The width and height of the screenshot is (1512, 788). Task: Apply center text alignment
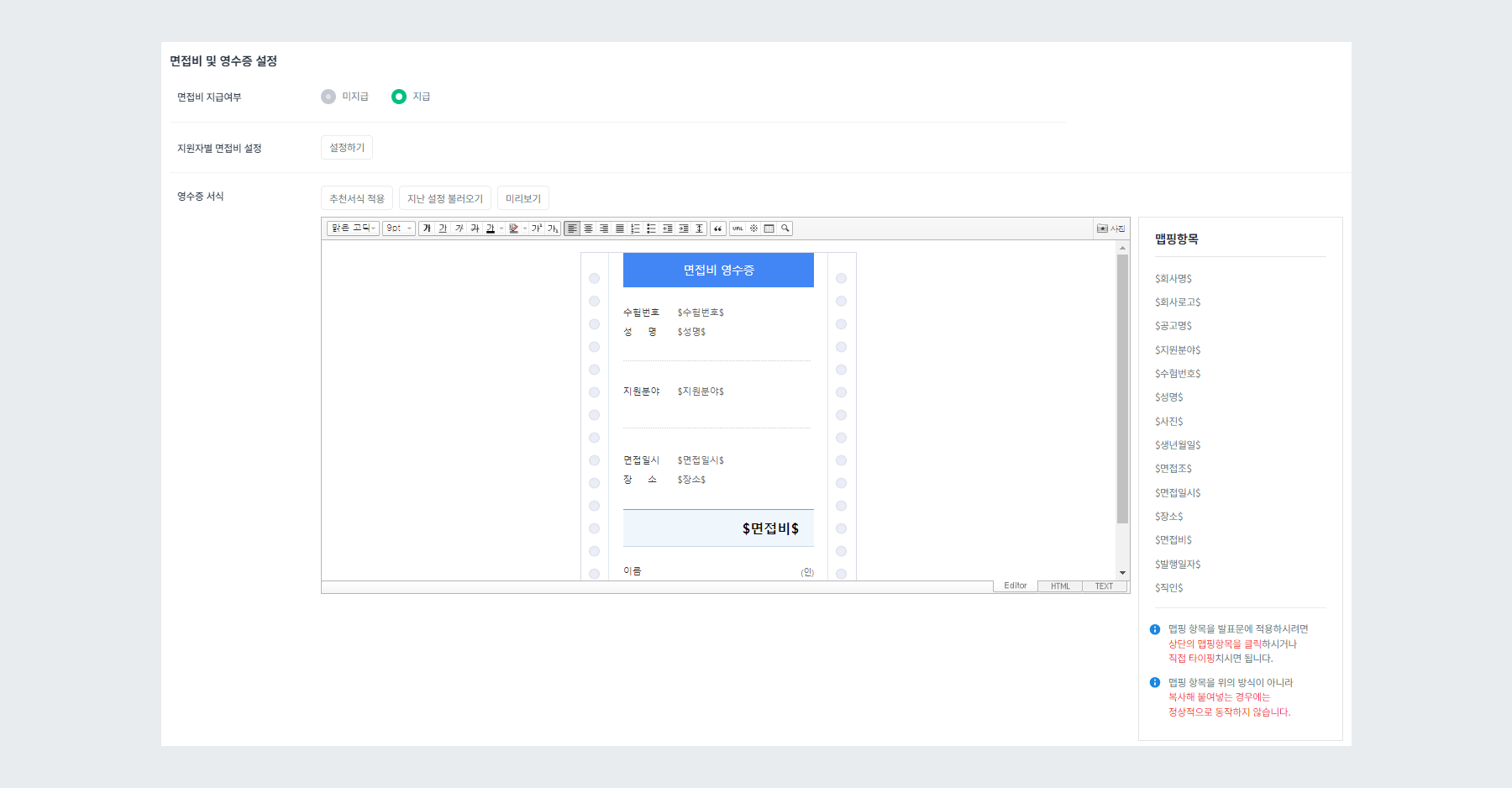tap(587, 228)
